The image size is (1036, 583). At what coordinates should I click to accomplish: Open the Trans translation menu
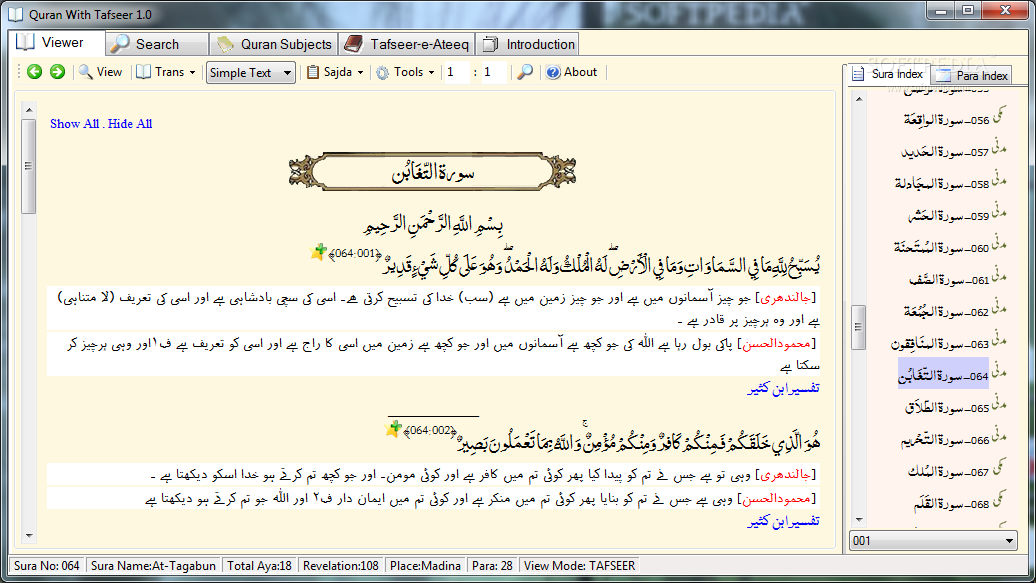[166, 72]
